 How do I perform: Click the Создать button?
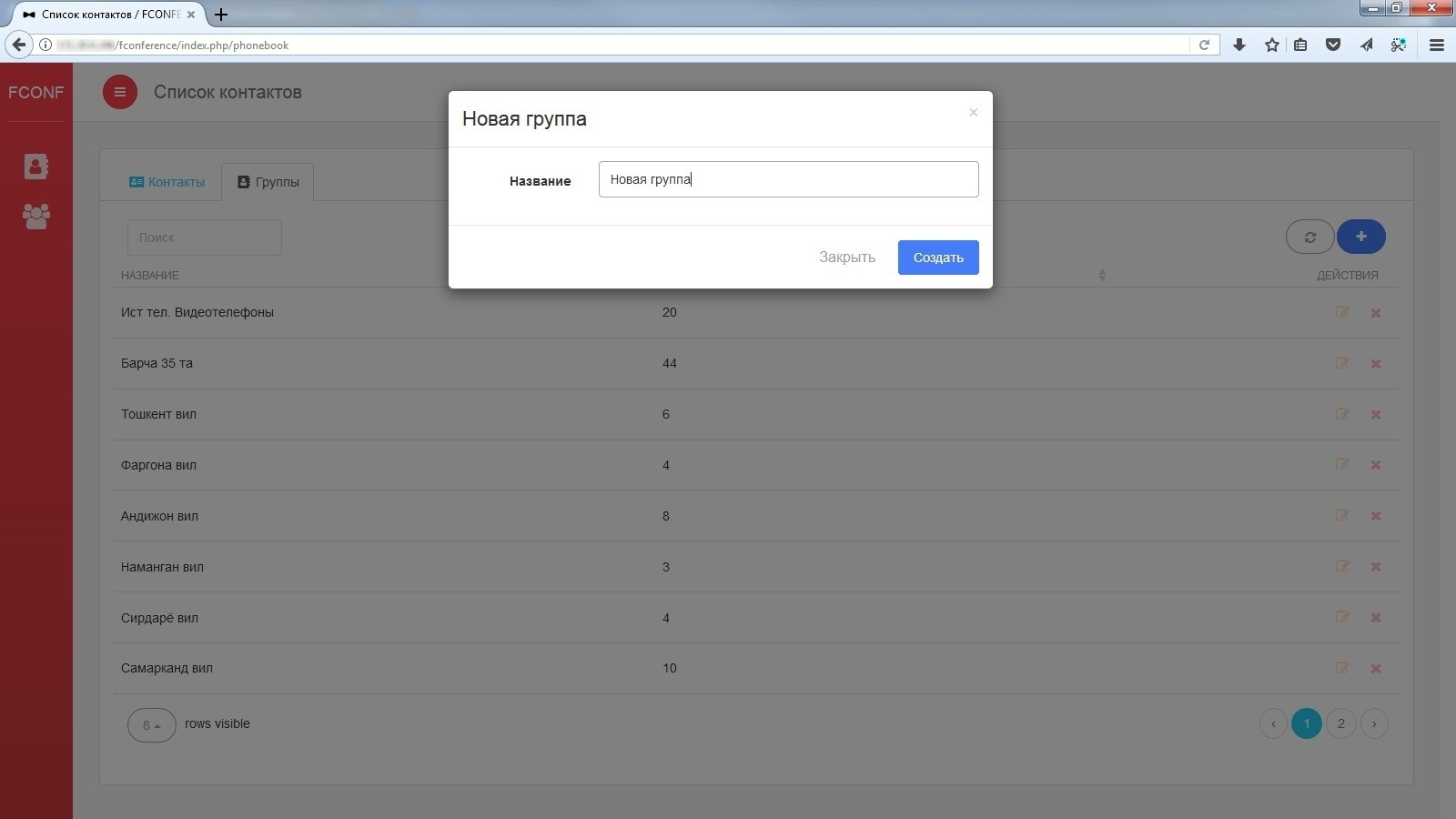(938, 258)
